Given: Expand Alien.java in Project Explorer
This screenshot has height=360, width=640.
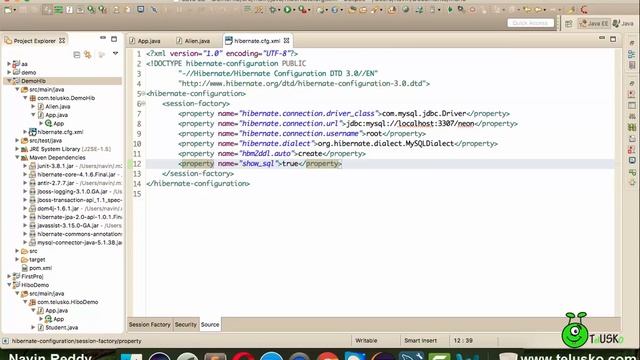Looking at the screenshot, I should (x=33, y=106).
